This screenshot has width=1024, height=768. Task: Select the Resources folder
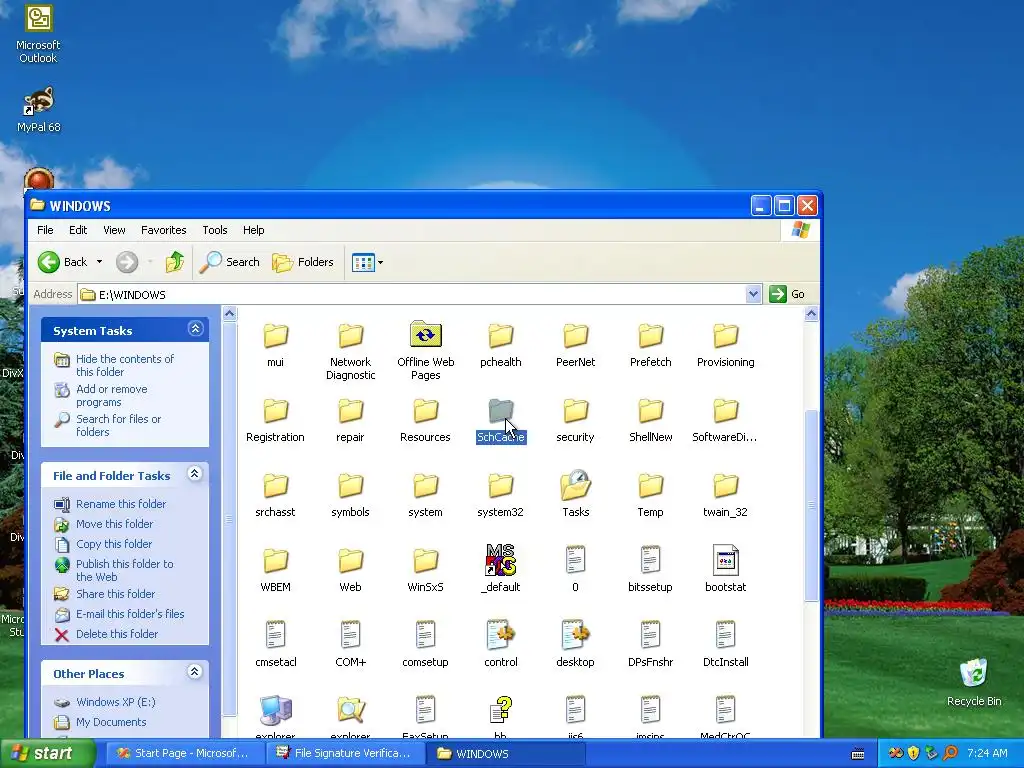coord(425,421)
